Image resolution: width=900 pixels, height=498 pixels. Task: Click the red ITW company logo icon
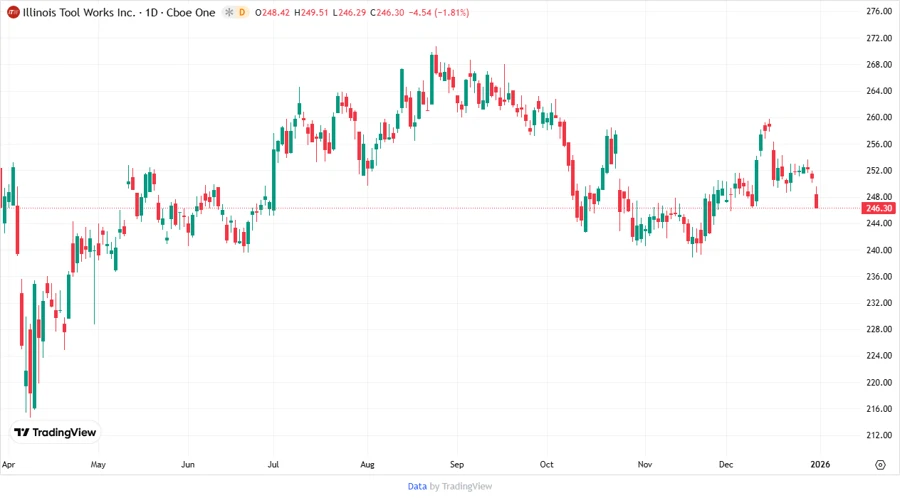pos(13,12)
